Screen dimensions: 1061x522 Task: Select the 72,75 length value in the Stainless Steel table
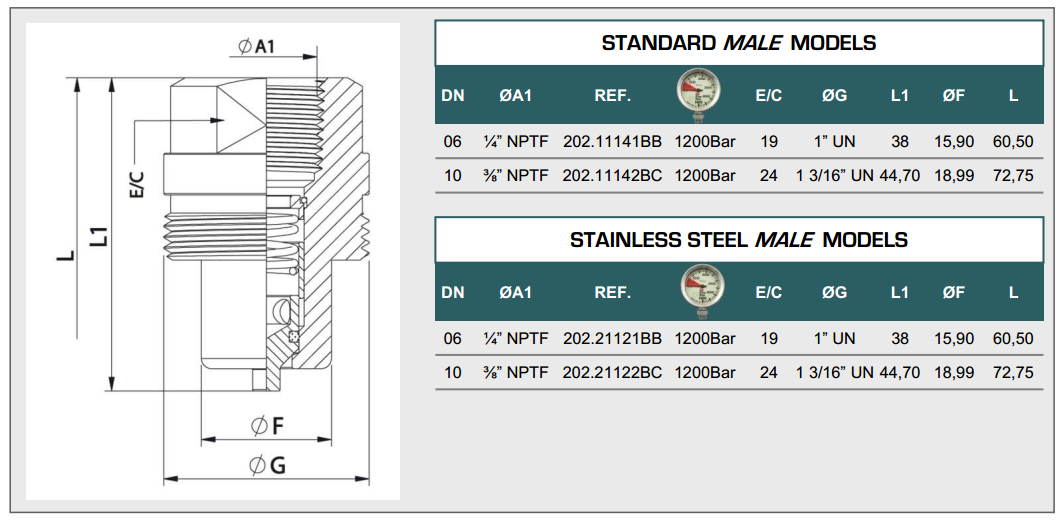click(x=1013, y=372)
